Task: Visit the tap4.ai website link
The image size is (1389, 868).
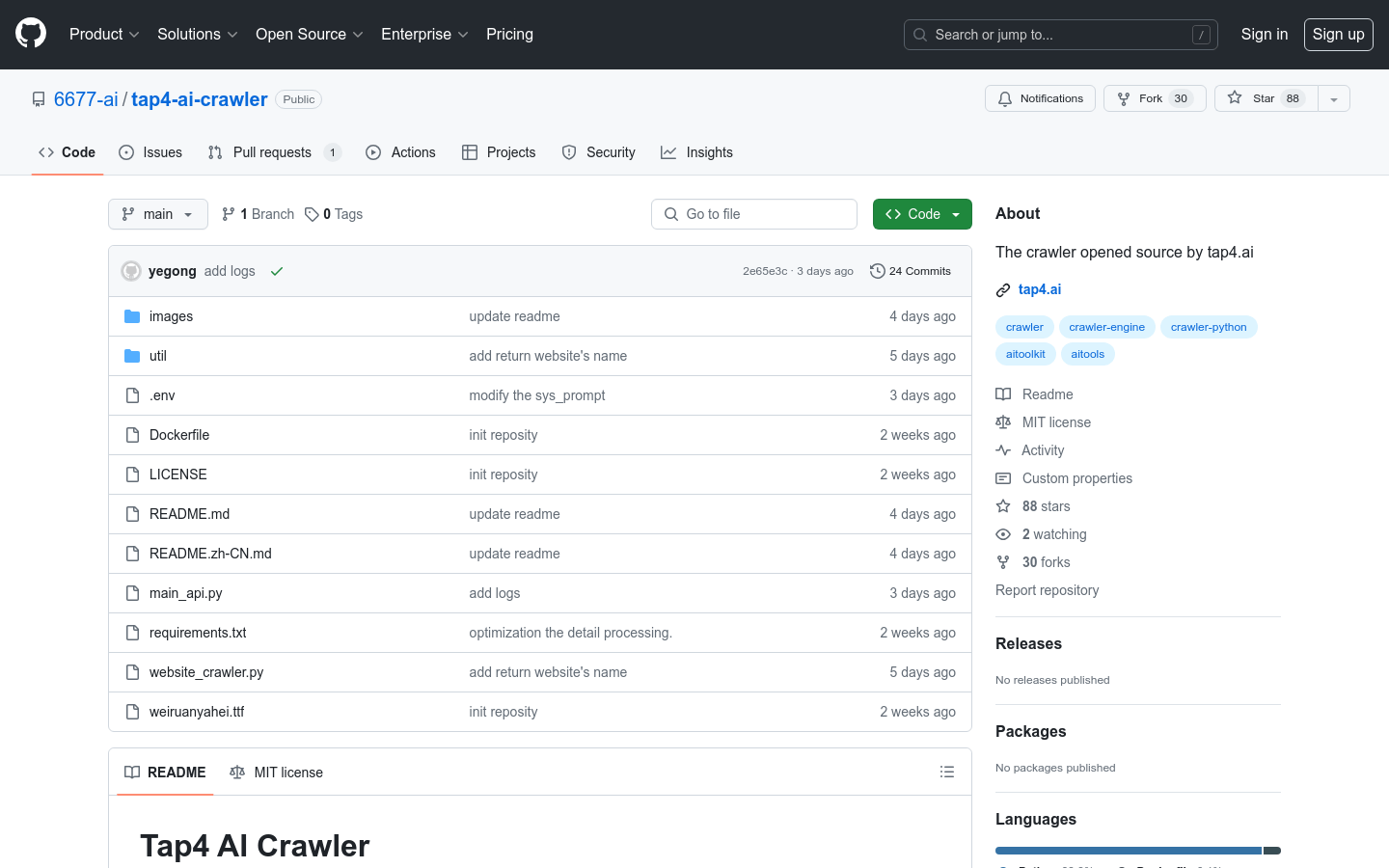Action: 1040,288
